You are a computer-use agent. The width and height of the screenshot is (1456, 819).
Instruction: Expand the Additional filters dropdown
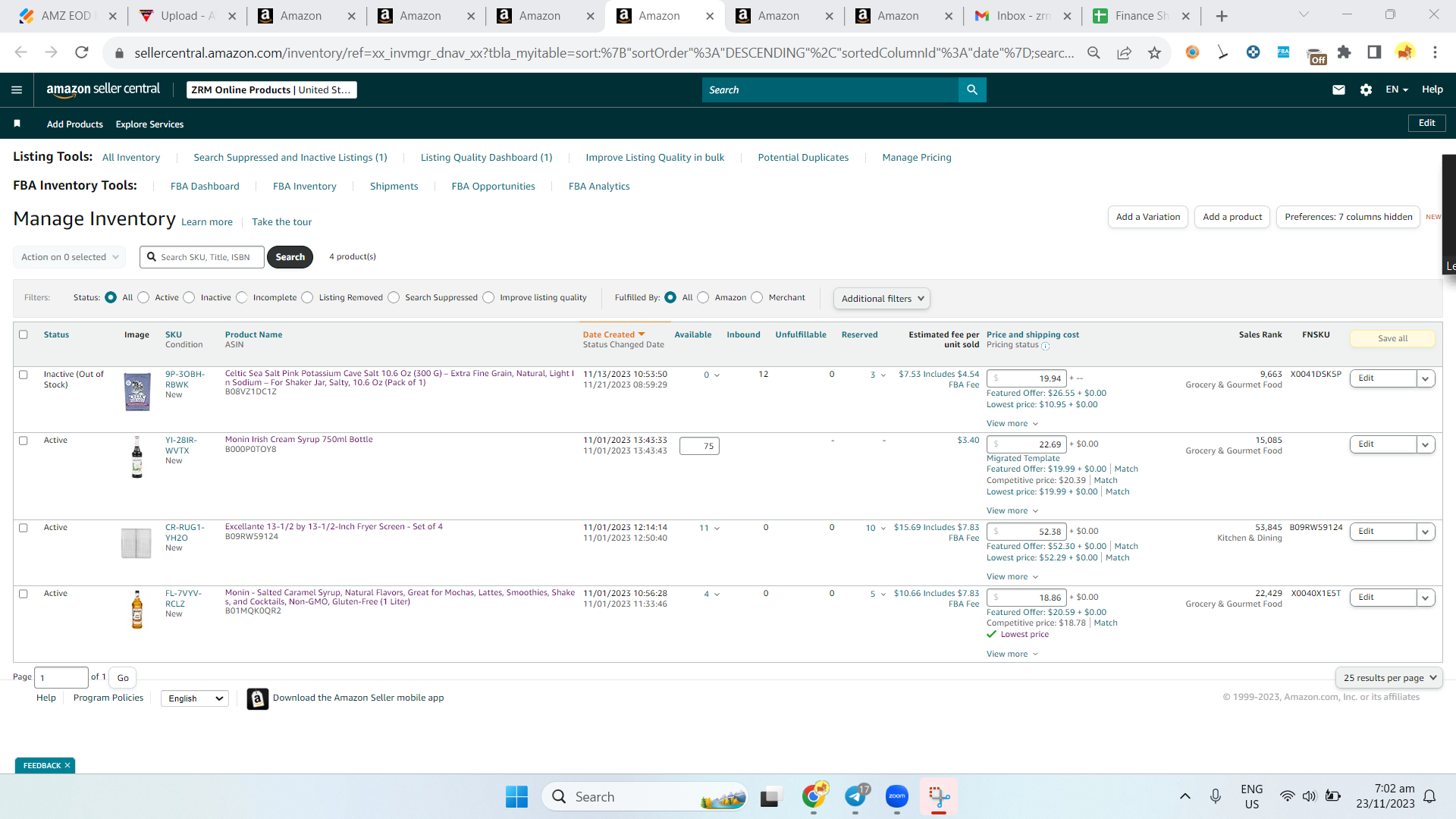click(882, 298)
